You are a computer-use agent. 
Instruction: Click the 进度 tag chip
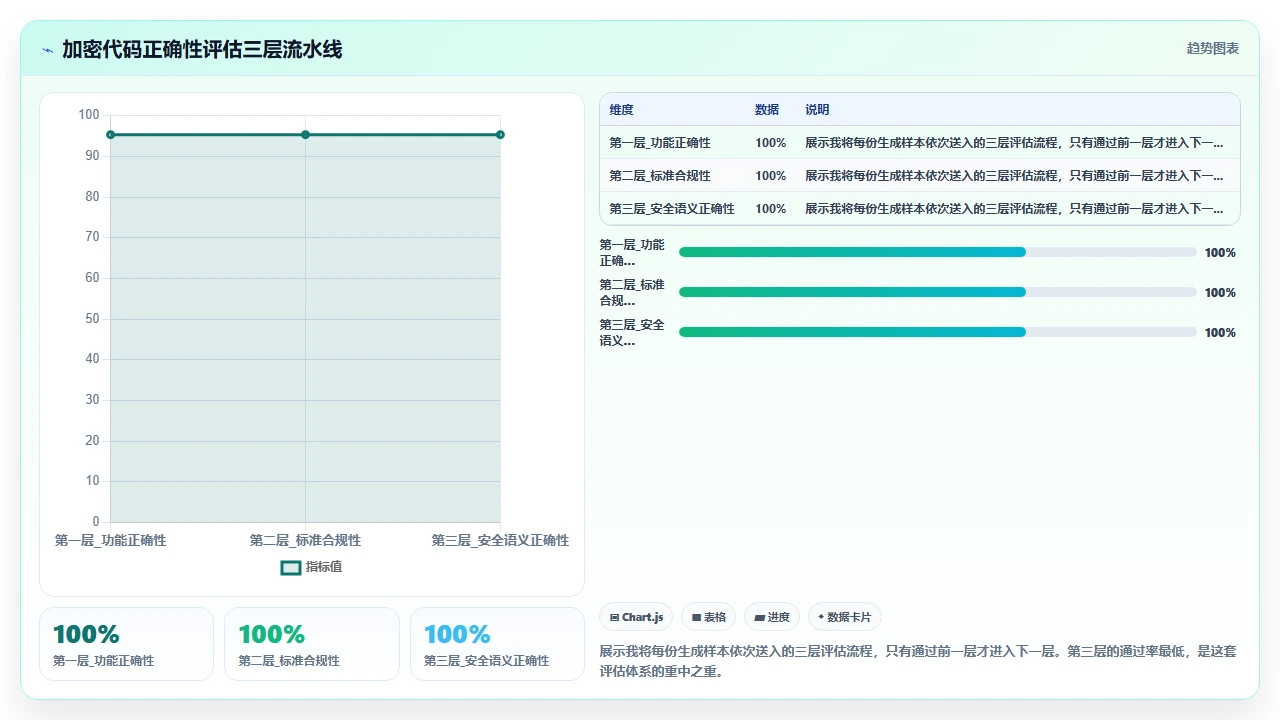(x=772, y=617)
